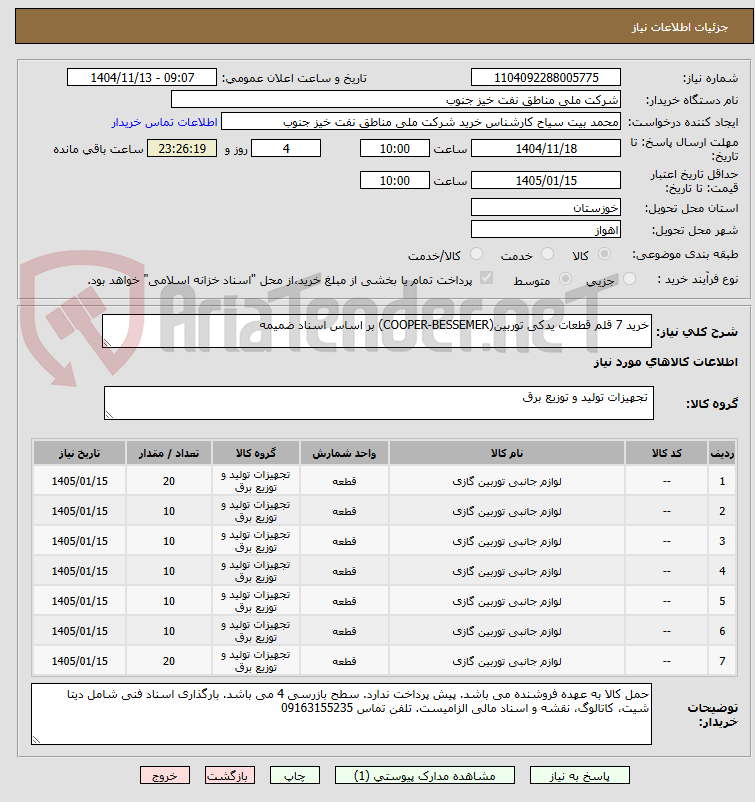This screenshot has height=802, width=755.
Task: Click the بازگشت back button
Action: 230,775
